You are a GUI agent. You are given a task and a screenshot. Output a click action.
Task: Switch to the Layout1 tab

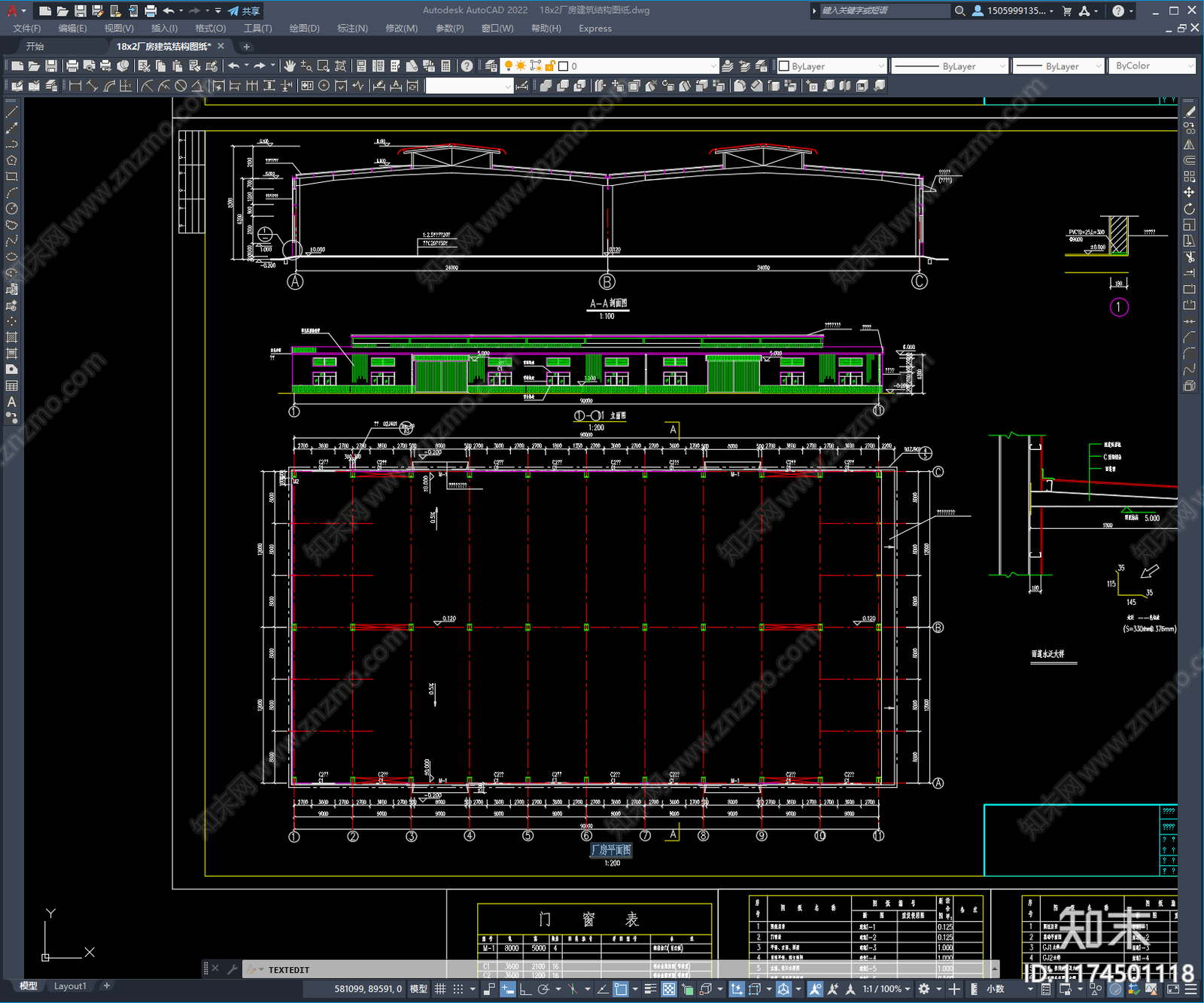[x=70, y=986]
